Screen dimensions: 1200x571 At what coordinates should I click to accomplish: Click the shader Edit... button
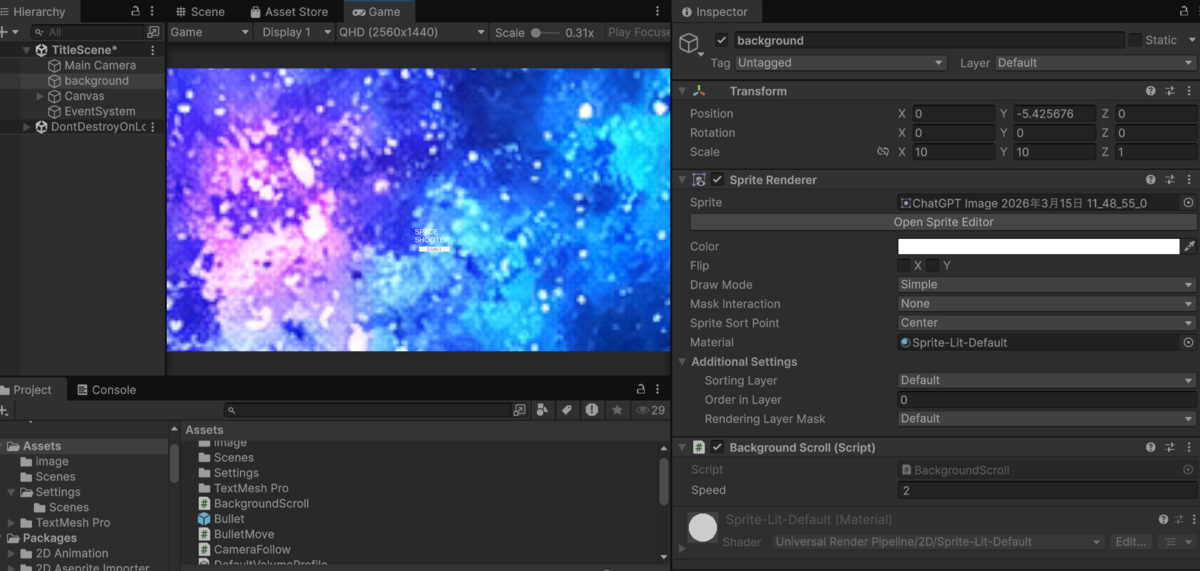pos(1130,542)
